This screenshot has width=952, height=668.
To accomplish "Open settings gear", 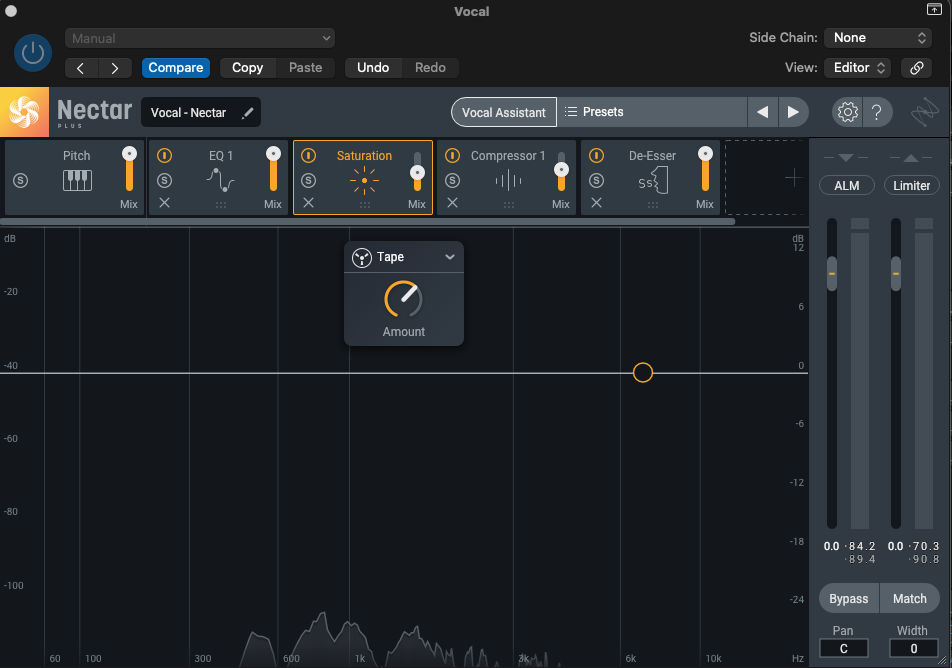I will click(x=848, y=112).
